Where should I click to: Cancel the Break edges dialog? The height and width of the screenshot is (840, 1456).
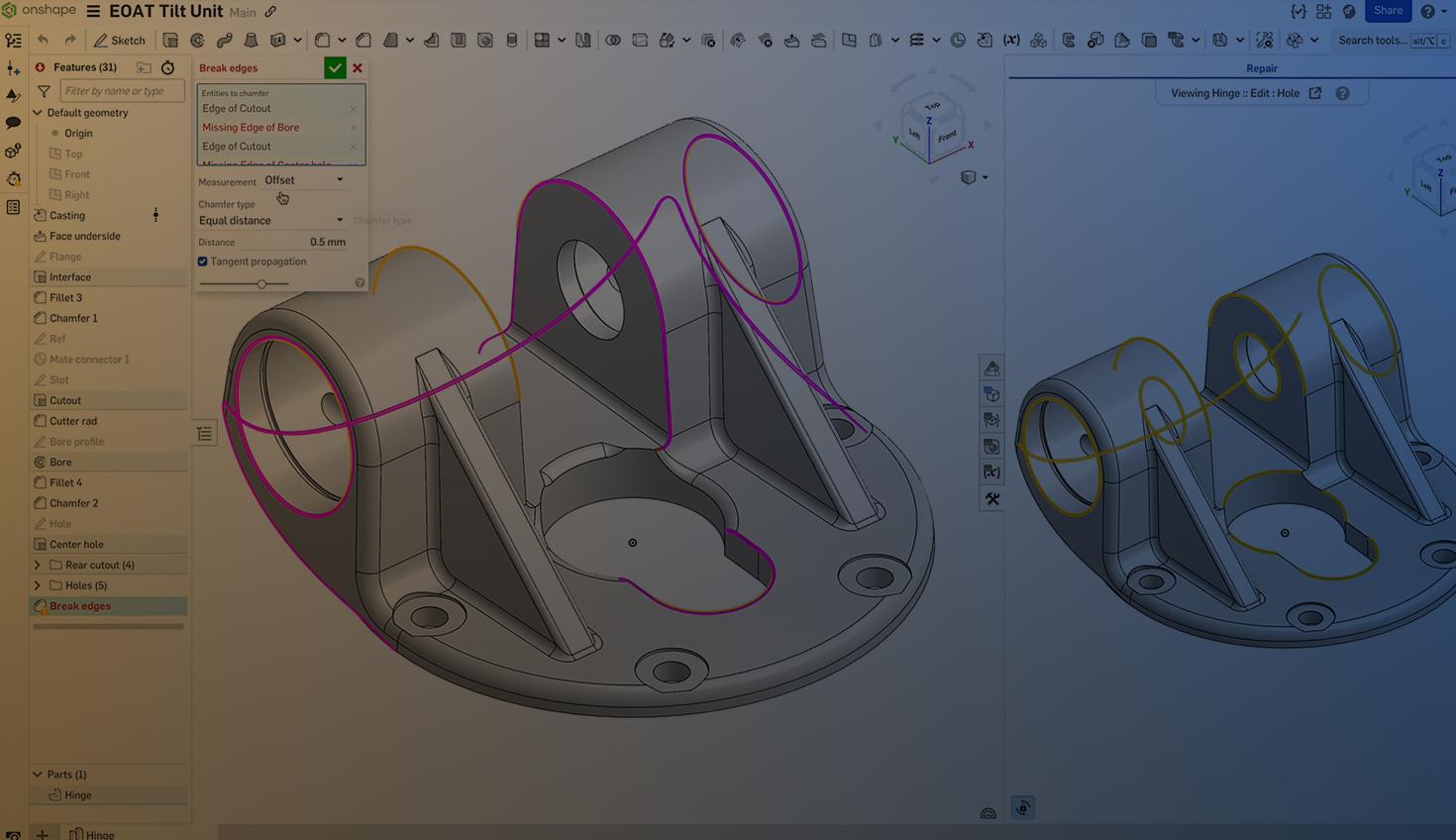tap(358, 68)
